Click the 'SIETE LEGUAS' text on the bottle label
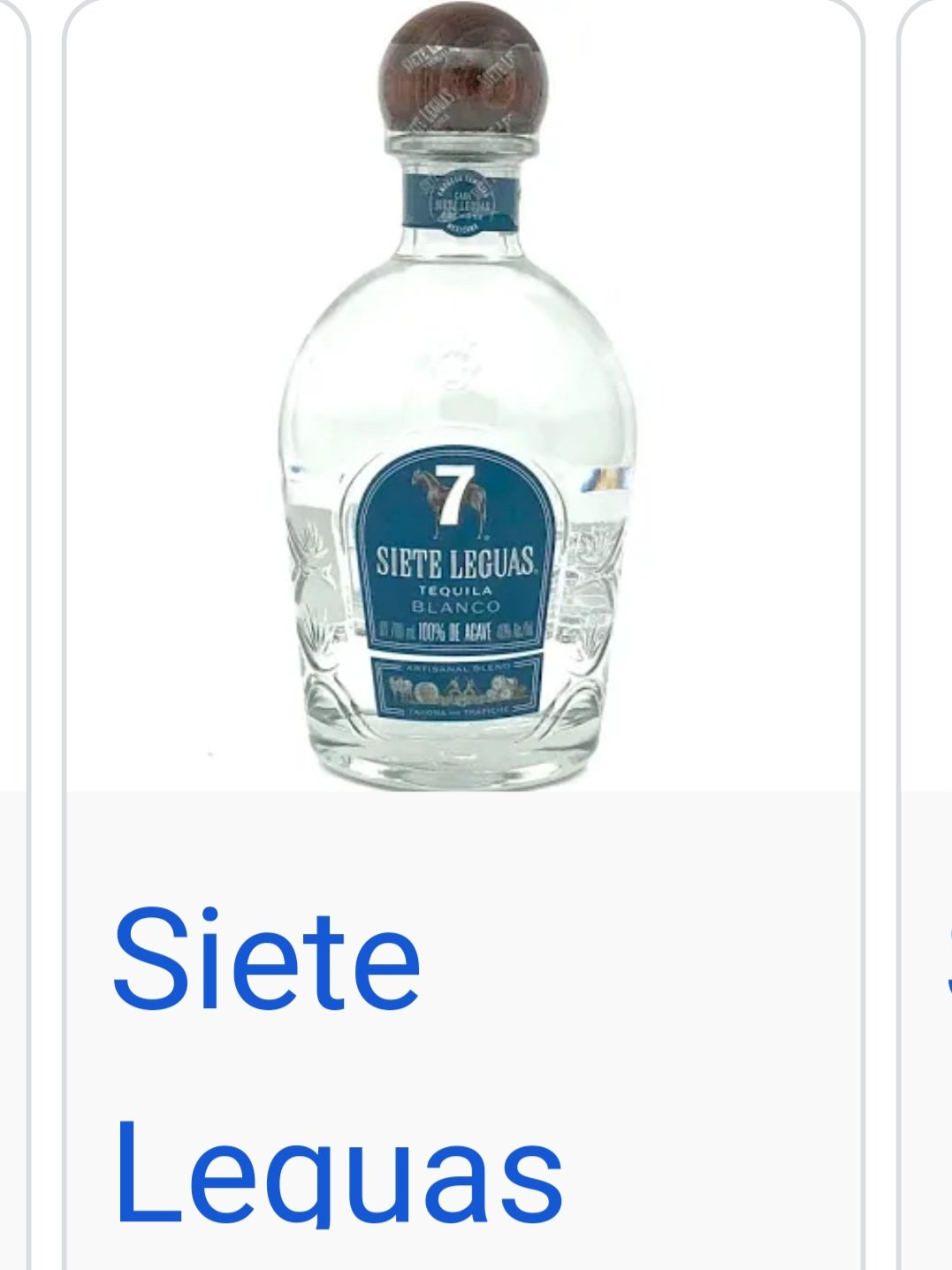This screenshot has height=1270, width=952. [x=456, y=563]
